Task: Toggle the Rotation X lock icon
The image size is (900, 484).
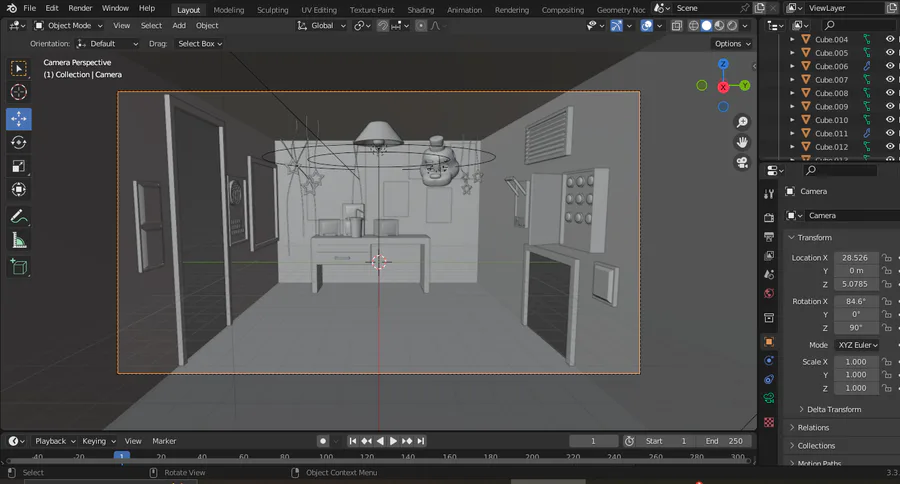Action: point(887,301)
